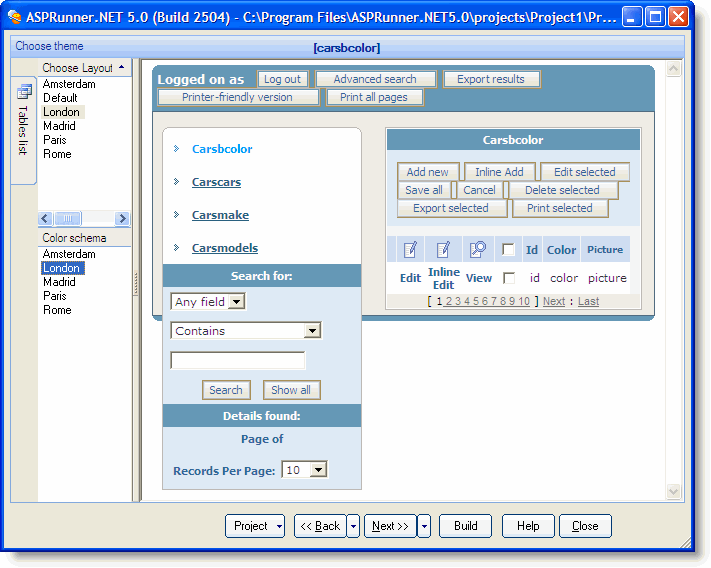This screenshot has width=711, height=568.
Task: Click the arrow bullet beside Carsbcolor
Action: tap(176, 149)
